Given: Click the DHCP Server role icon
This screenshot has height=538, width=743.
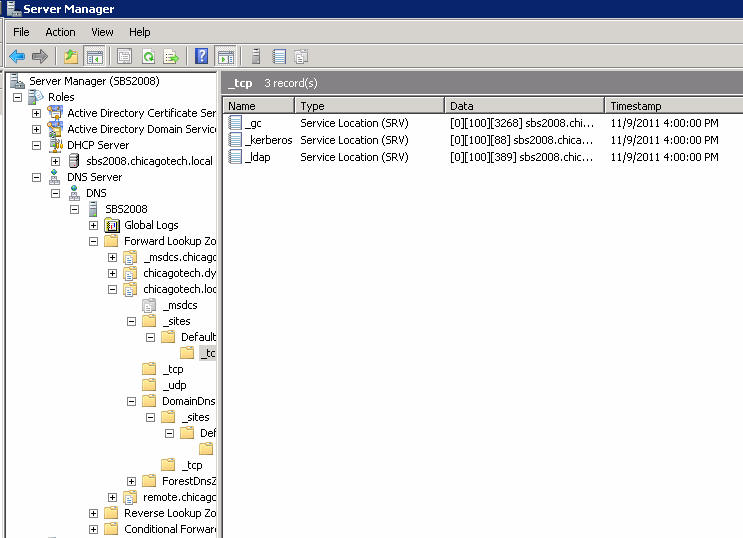Looking at the screenshot, I should 56,145.
